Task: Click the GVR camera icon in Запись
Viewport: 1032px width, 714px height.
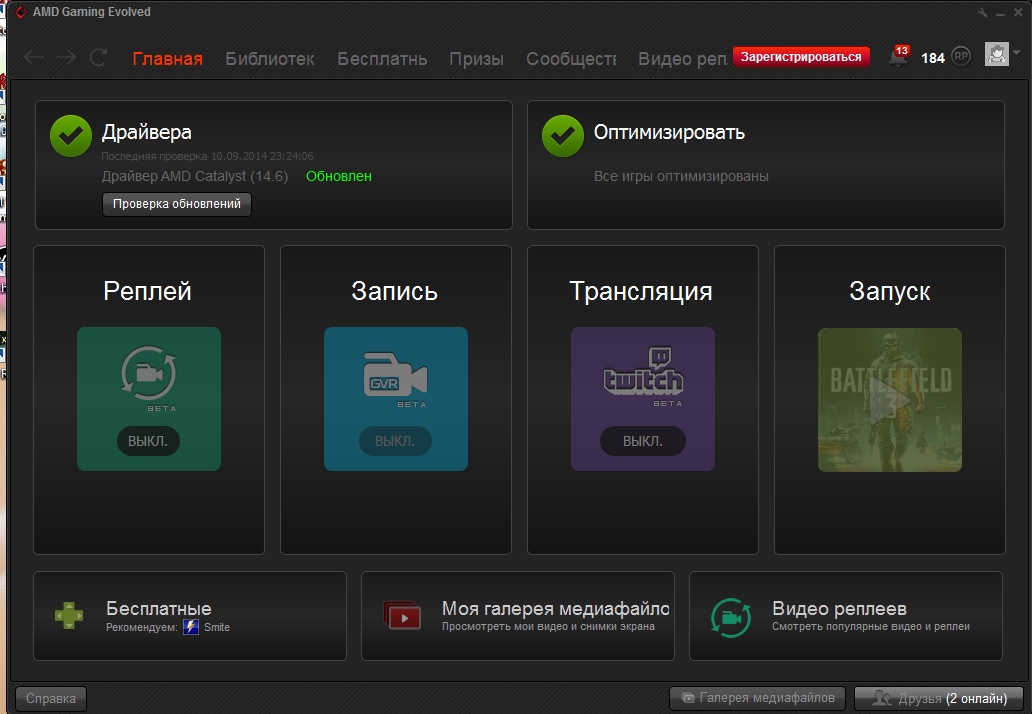Action: [x=396, y=376]
